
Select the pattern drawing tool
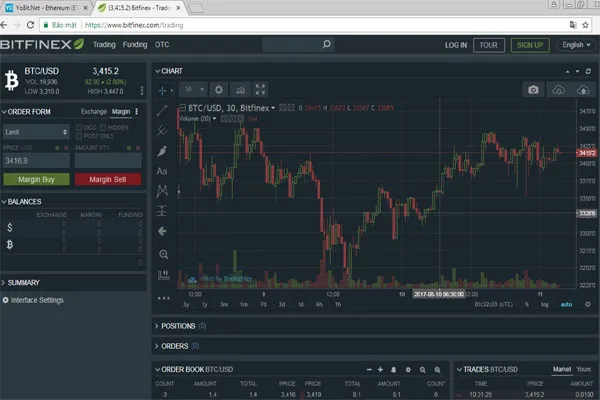tap(162, 191)
